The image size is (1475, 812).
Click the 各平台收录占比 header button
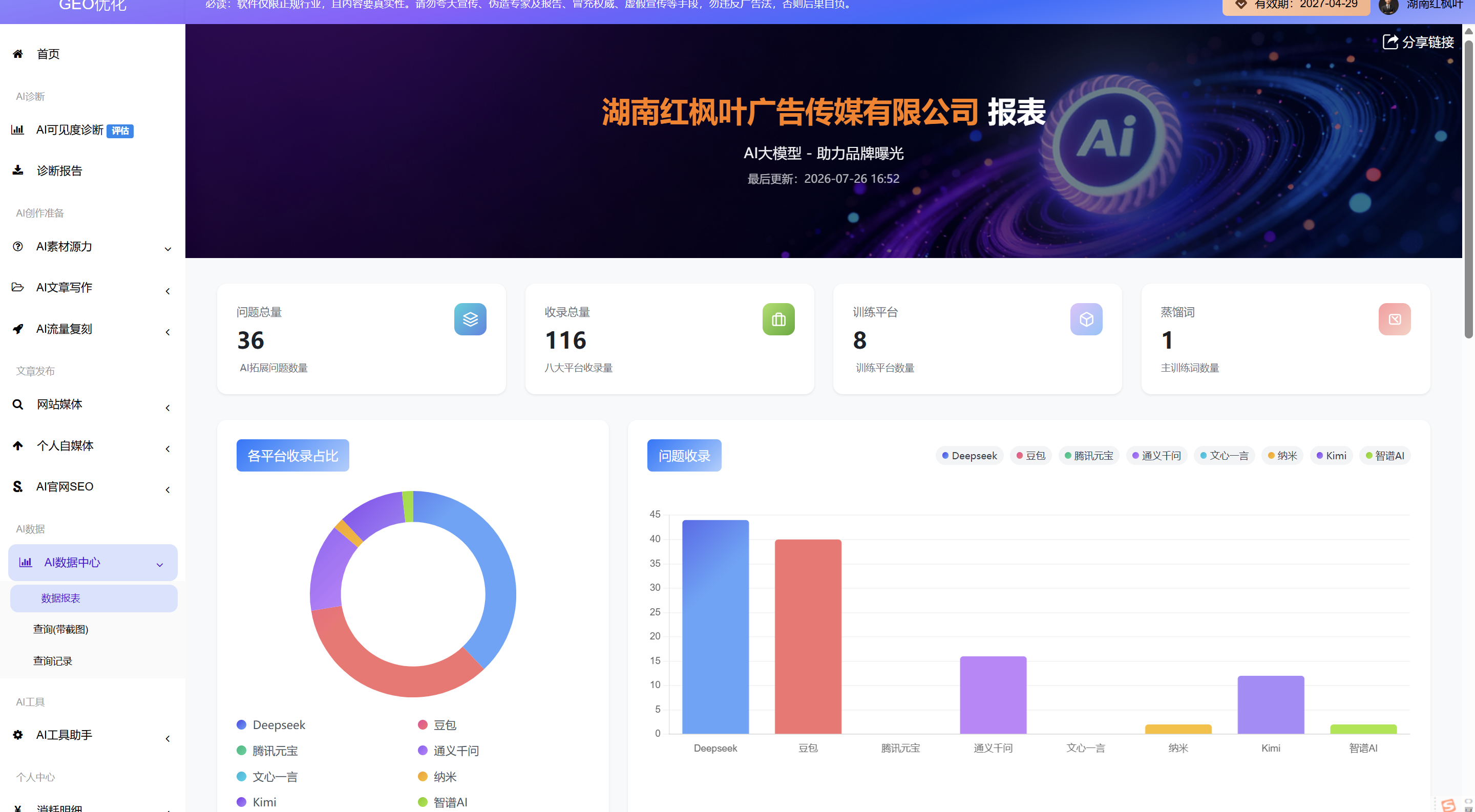click(292, 456)
